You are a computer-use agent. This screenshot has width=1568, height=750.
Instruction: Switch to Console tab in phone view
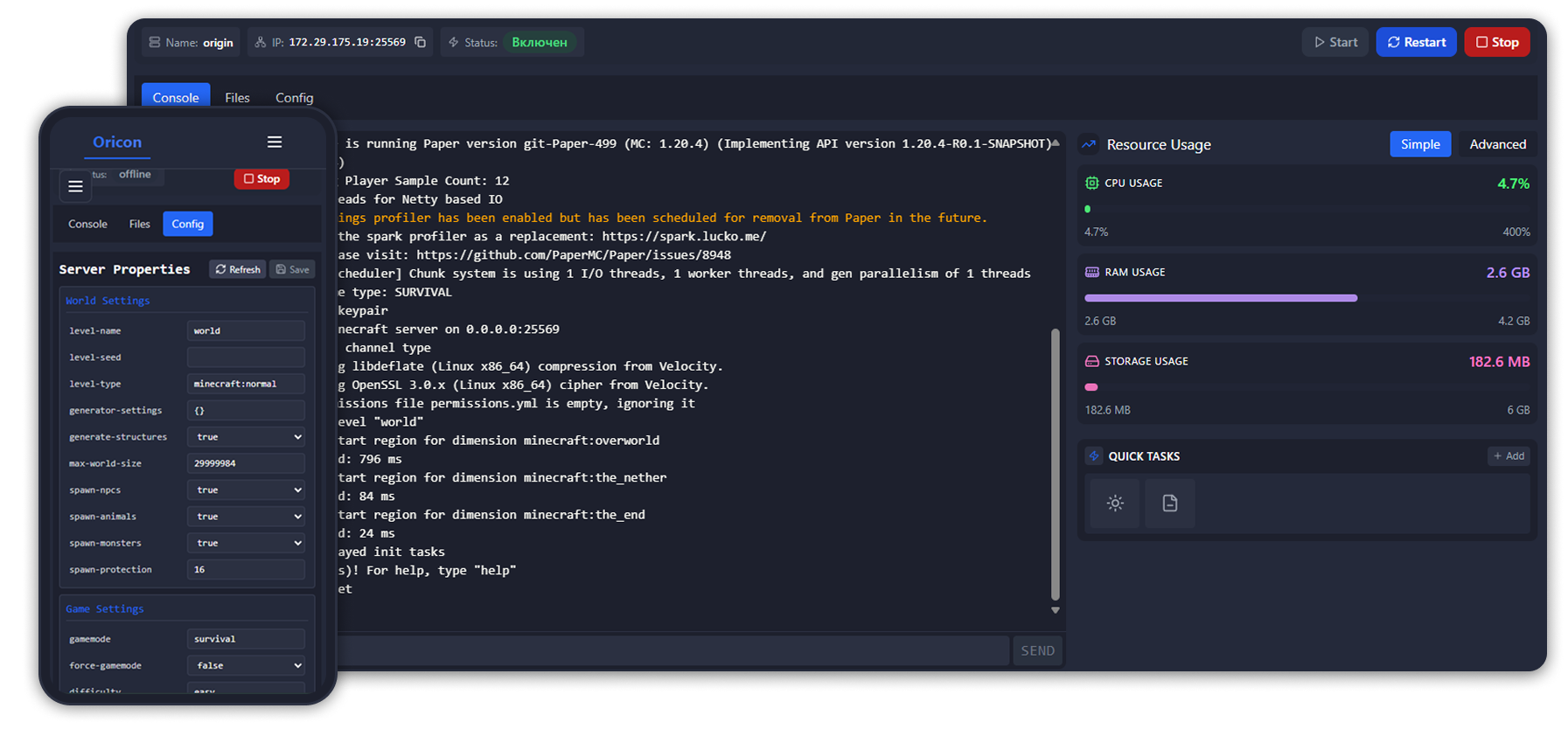click(87, 224)
